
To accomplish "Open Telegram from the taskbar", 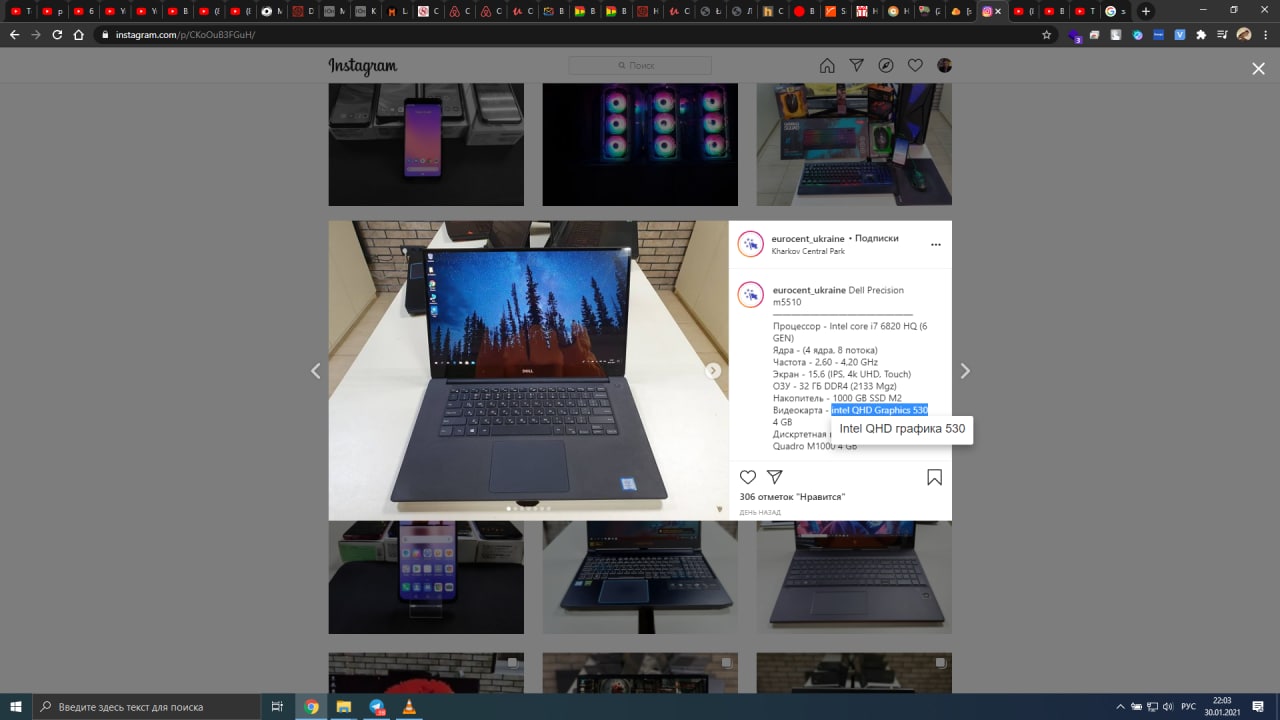I will [x=376, y=707].
